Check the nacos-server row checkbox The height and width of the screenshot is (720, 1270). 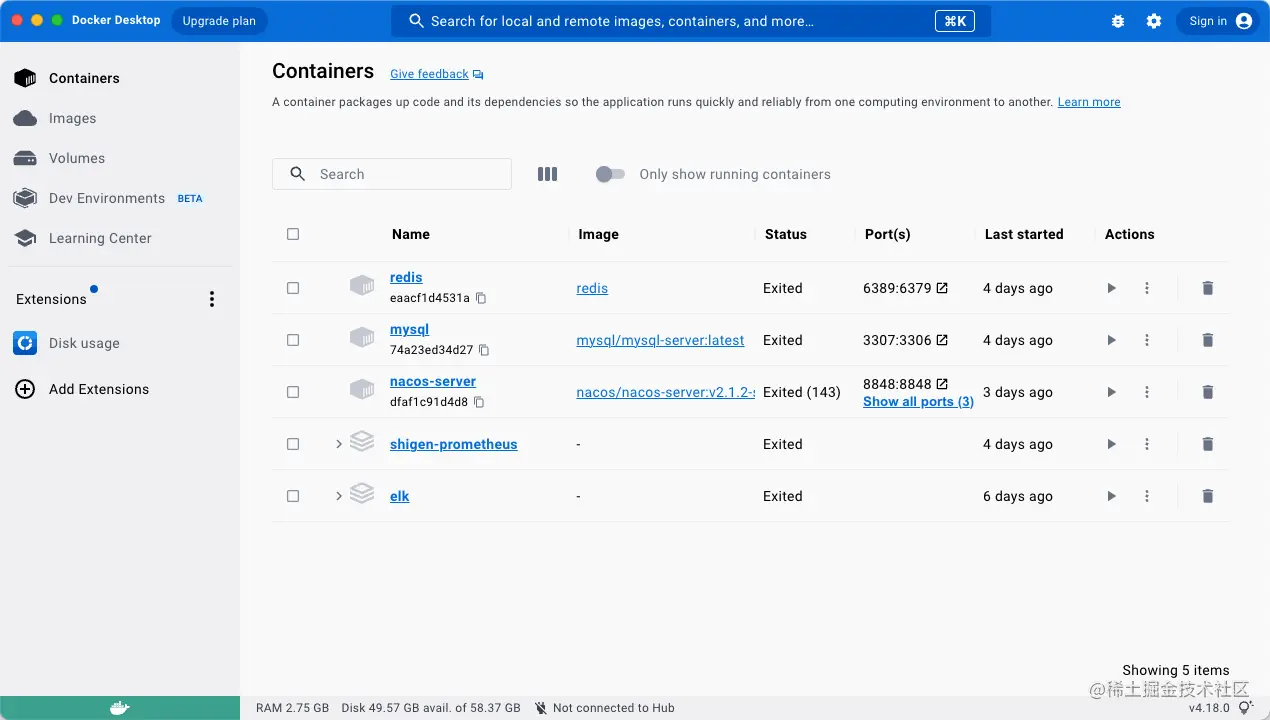293,392
